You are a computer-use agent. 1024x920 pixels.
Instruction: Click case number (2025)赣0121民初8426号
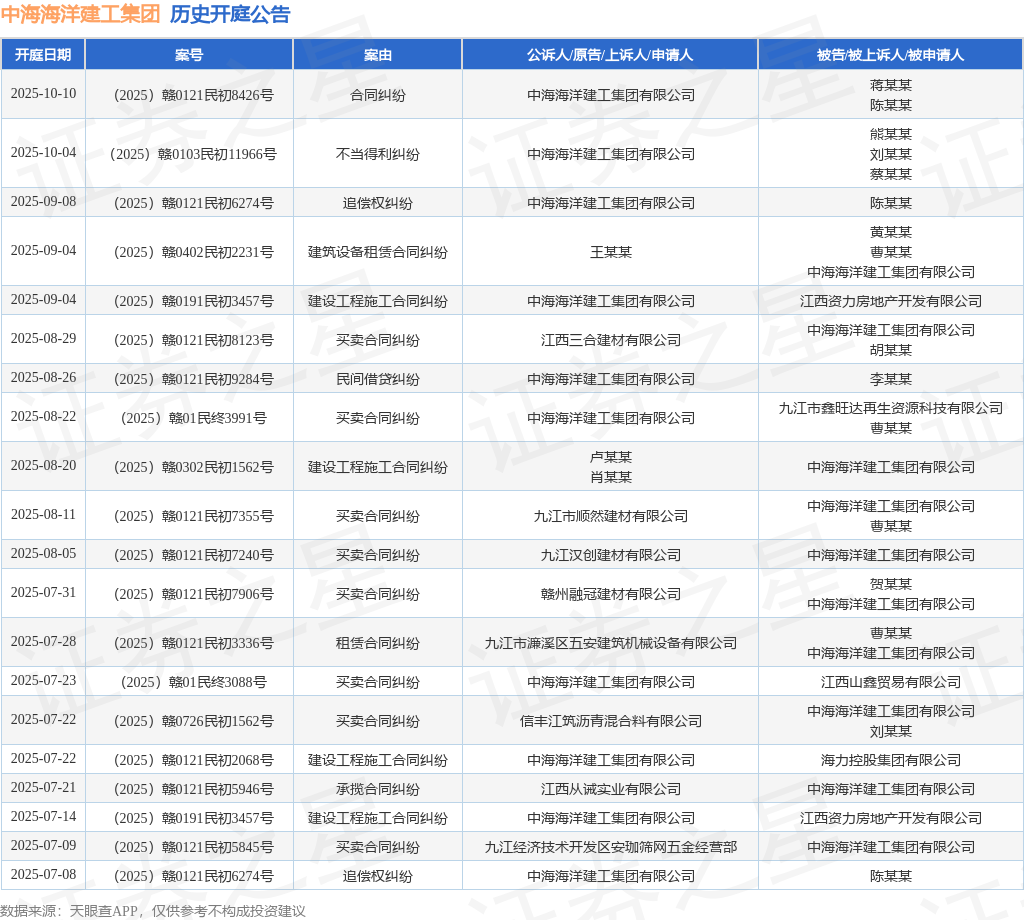coord(193,95)
